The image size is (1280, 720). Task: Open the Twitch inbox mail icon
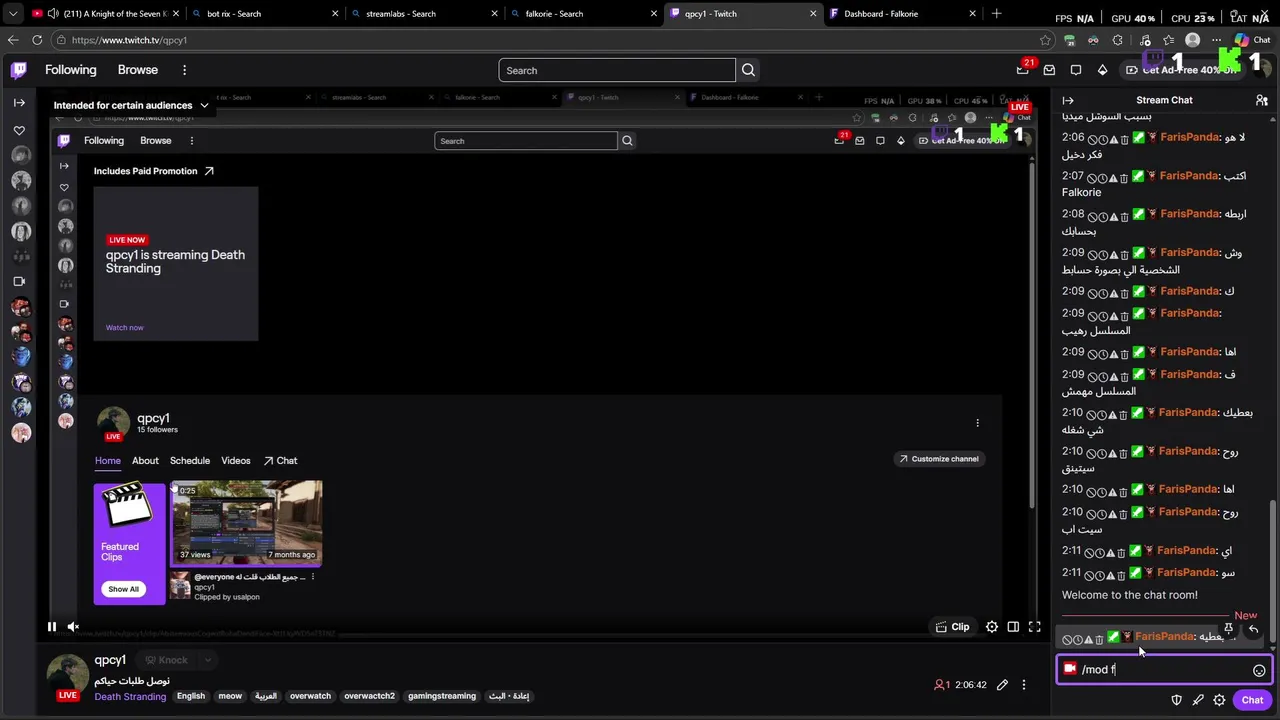(x=1049, y=70)
